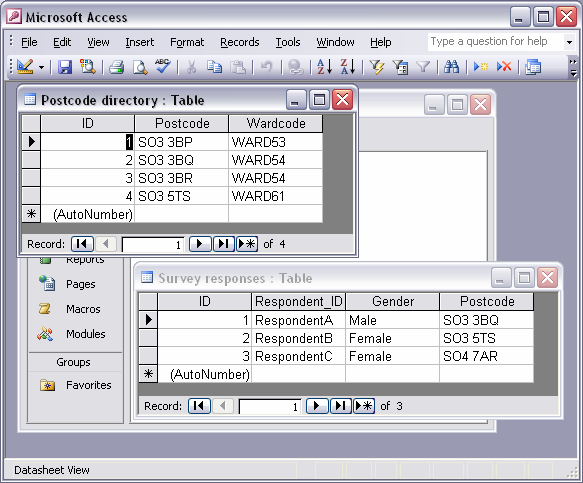Open Find with the binoculars icon

click(x=451, y=67)
